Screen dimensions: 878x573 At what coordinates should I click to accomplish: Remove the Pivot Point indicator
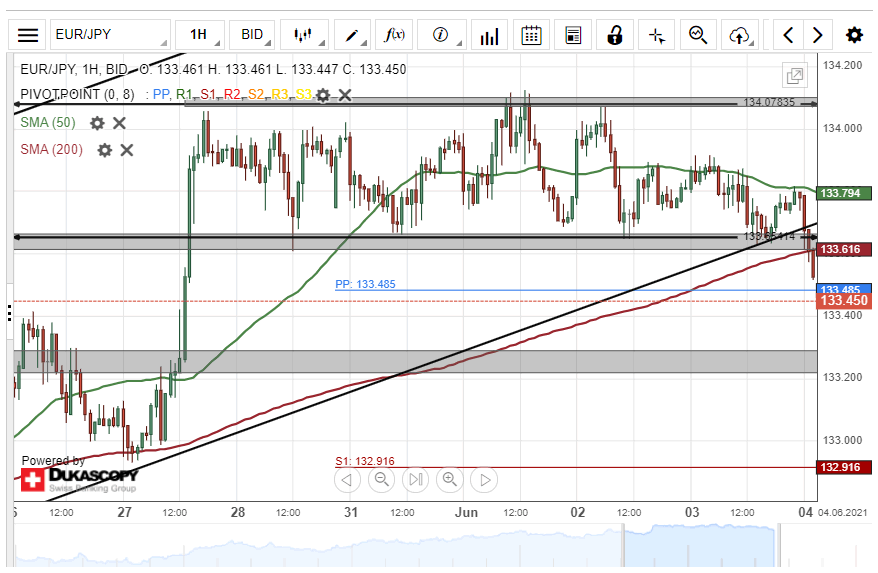coord(345,95)
